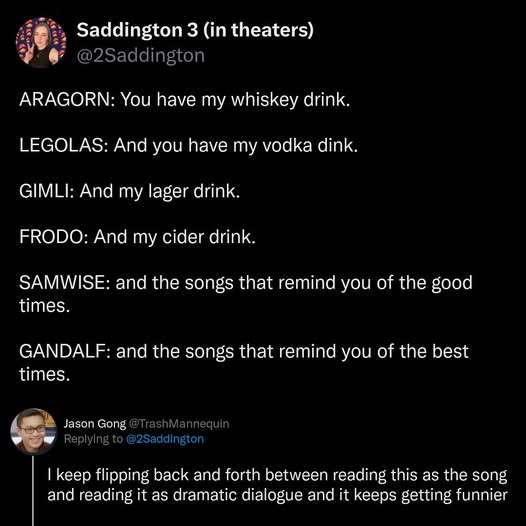This screenshot has width=526, height=526.
Task: Open the @TrashMannequin handle
Action: point(179,424)
